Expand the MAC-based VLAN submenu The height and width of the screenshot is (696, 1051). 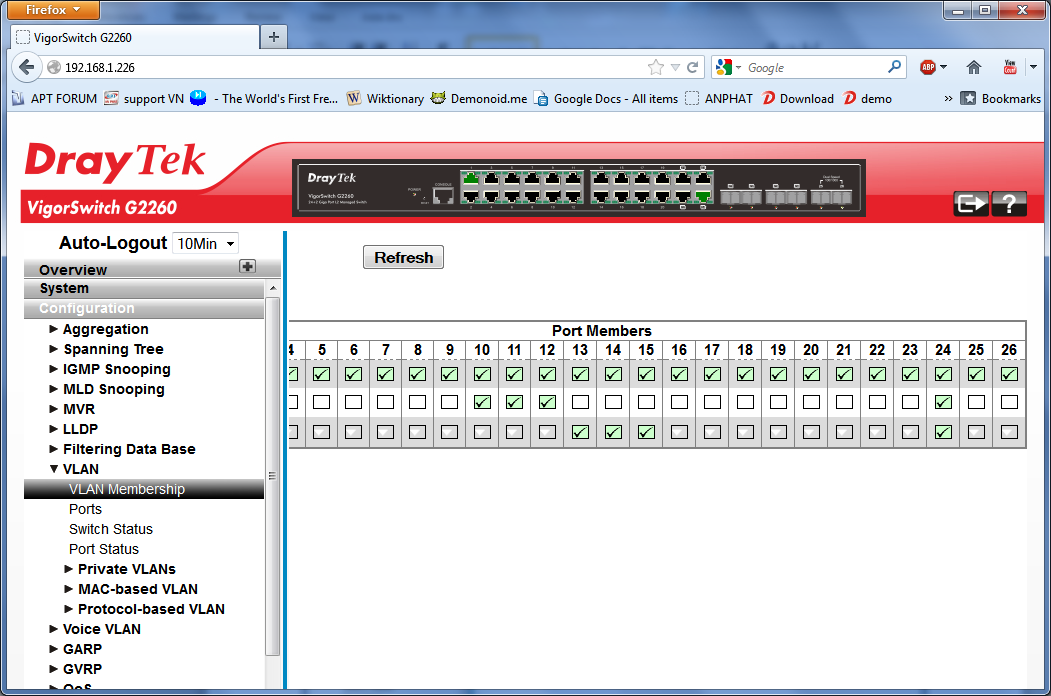tap(131, 589)
